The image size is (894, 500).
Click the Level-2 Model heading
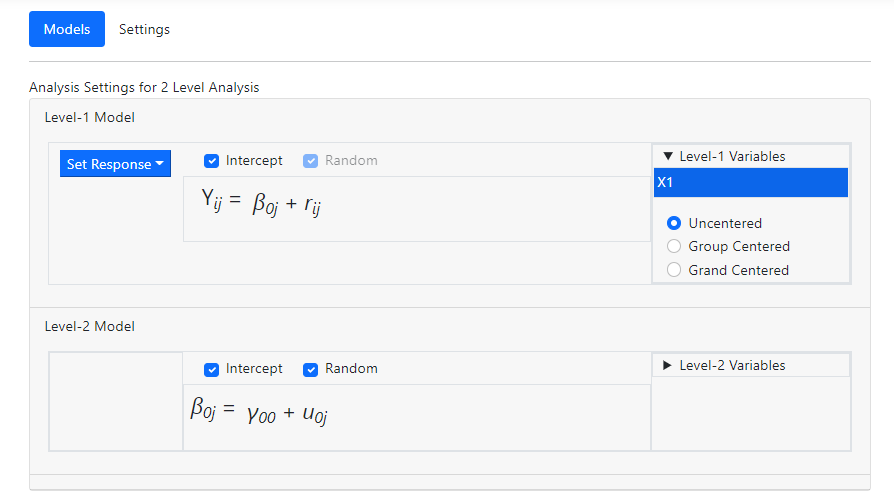pos(90,326)
